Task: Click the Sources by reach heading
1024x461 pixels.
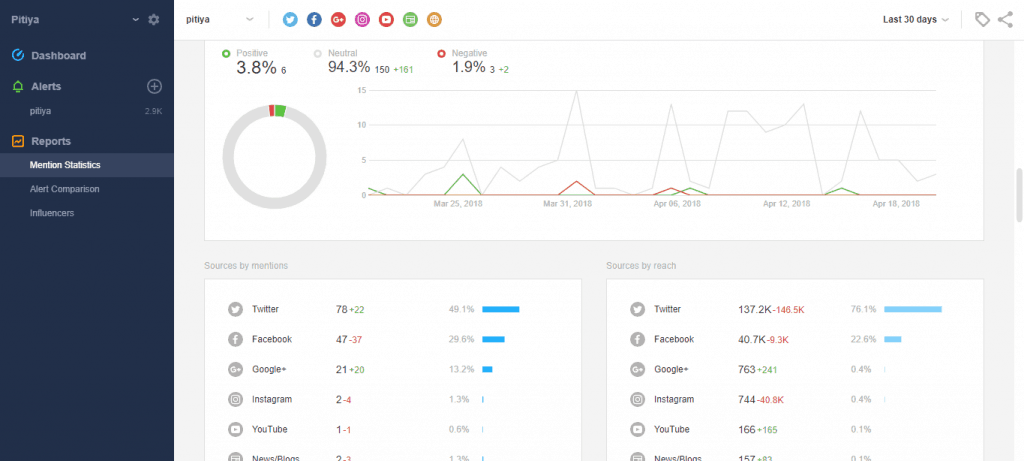Action: pos(641,266)
